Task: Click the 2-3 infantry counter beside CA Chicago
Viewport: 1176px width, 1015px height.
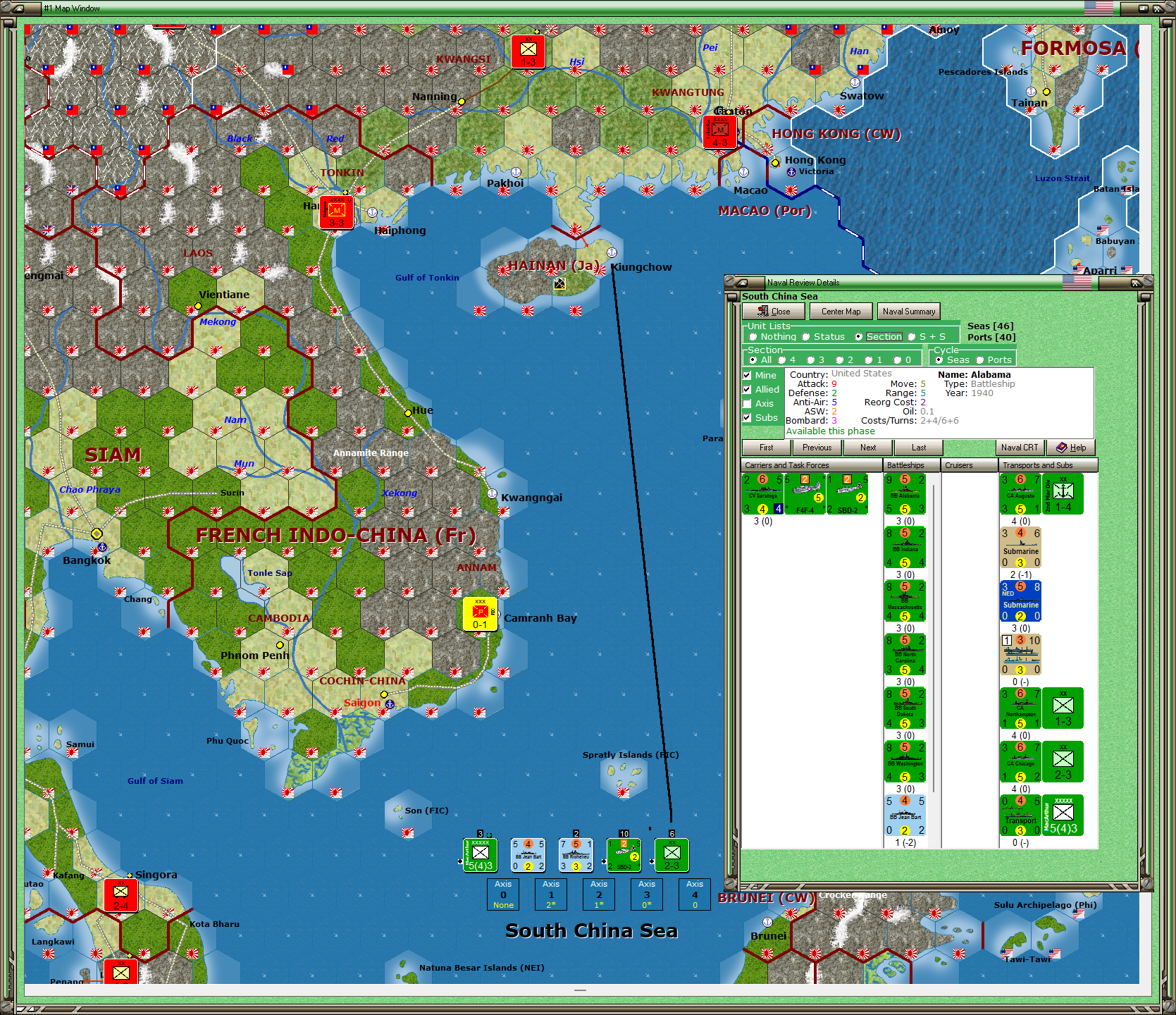Action: (x=1063, y=762)
